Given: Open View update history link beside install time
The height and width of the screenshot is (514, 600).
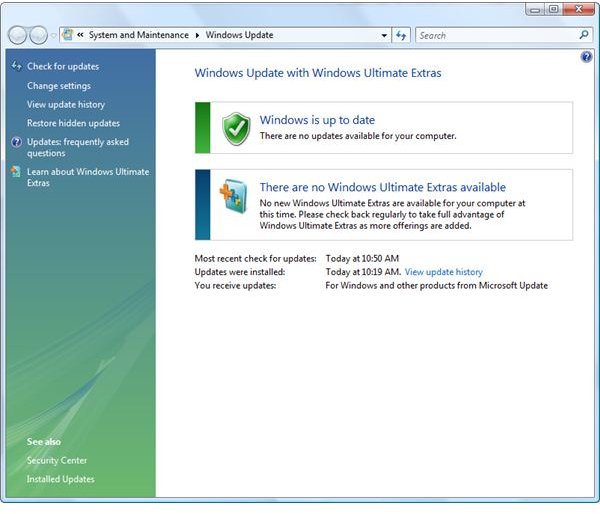Looking at the screenshot, I should (443, 272).
